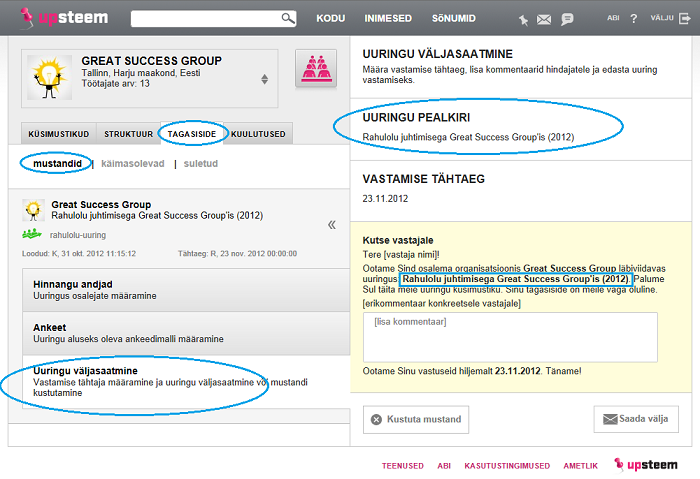Click the Great Success Group survey entry title
This screenshot has height=479, width=700.
click(101, 204)
